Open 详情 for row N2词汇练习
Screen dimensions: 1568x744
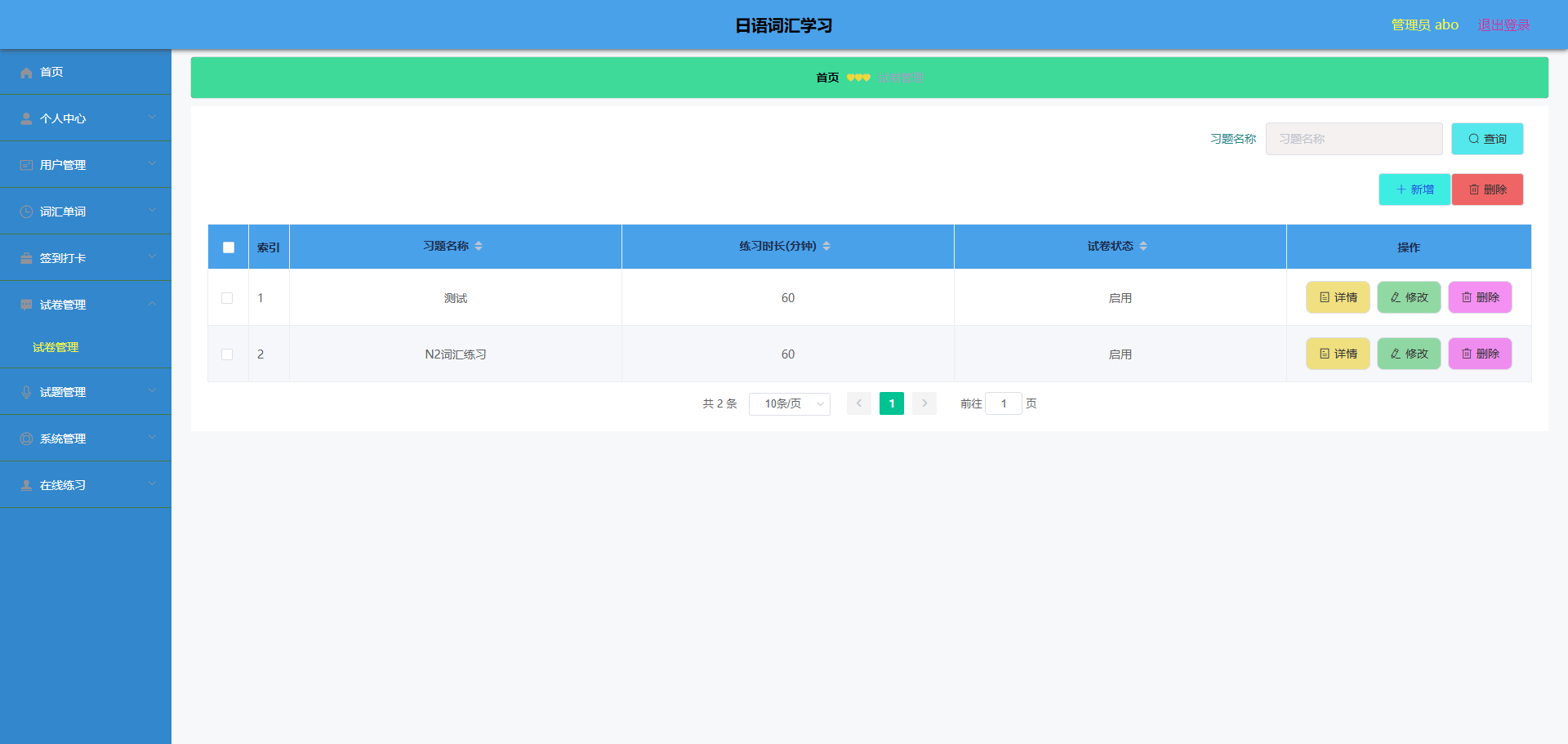tap(1338, 354)
